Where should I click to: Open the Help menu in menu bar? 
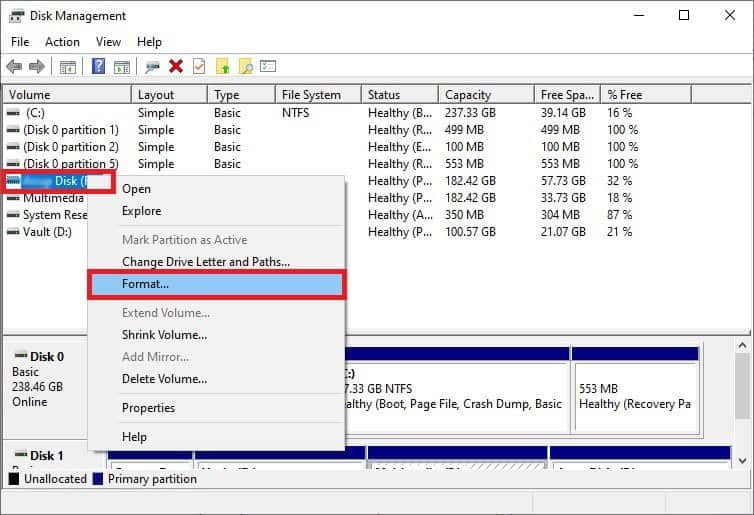click(149, 42)
